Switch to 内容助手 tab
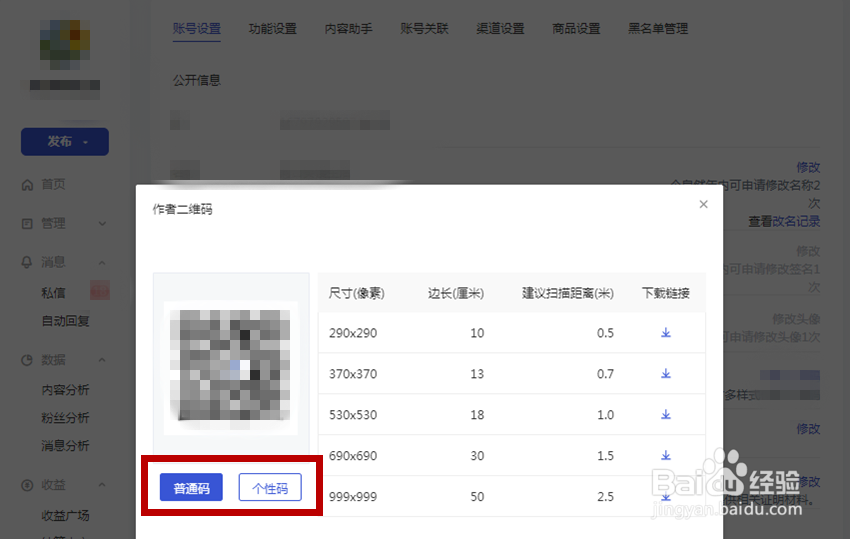Screen dimensions: 850x539 [349, 29]
